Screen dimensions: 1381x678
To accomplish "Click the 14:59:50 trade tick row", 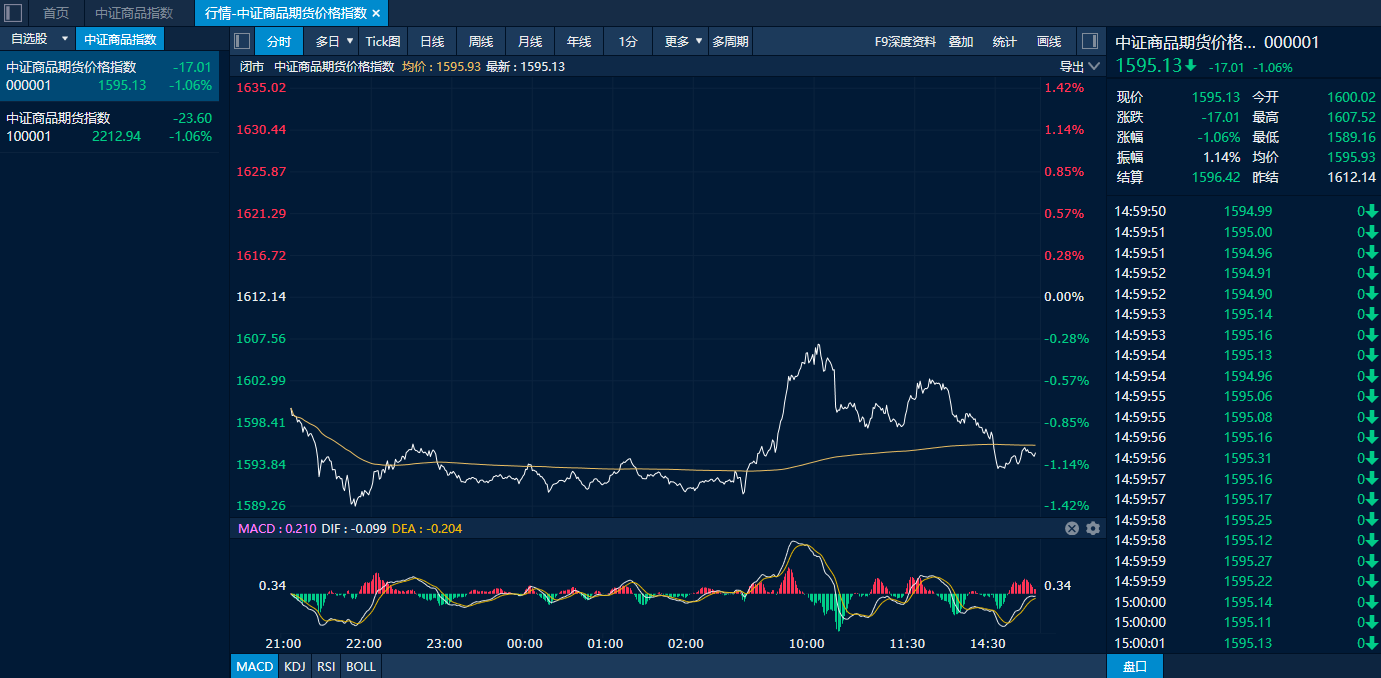I will (1243, 211).
